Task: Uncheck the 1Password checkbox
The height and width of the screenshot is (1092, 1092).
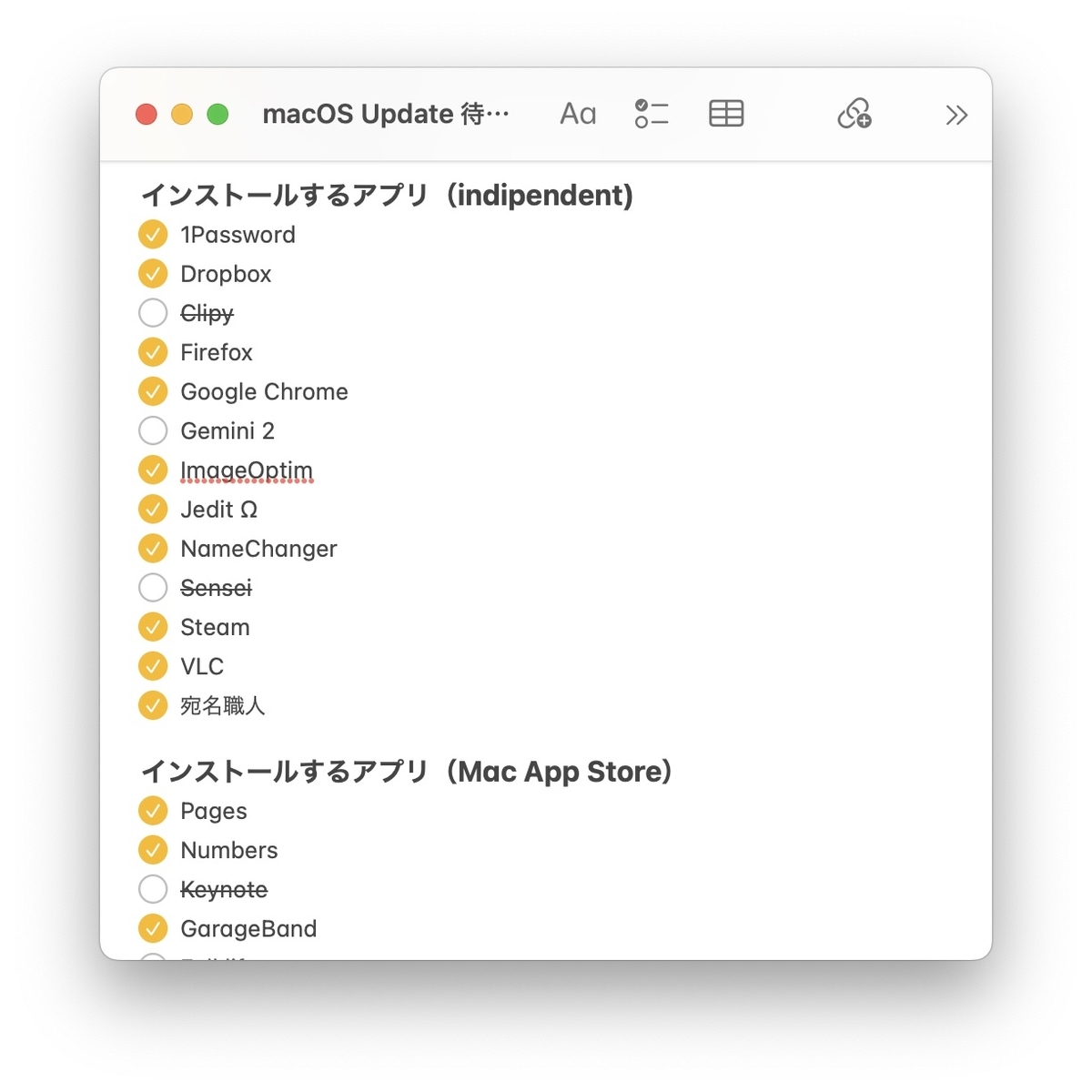Action: tap(153, 235)
